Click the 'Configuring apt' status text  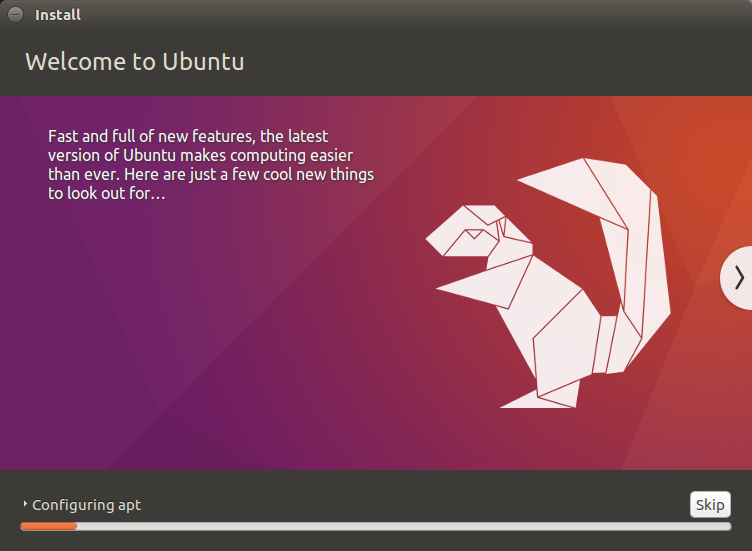(86, 505)
